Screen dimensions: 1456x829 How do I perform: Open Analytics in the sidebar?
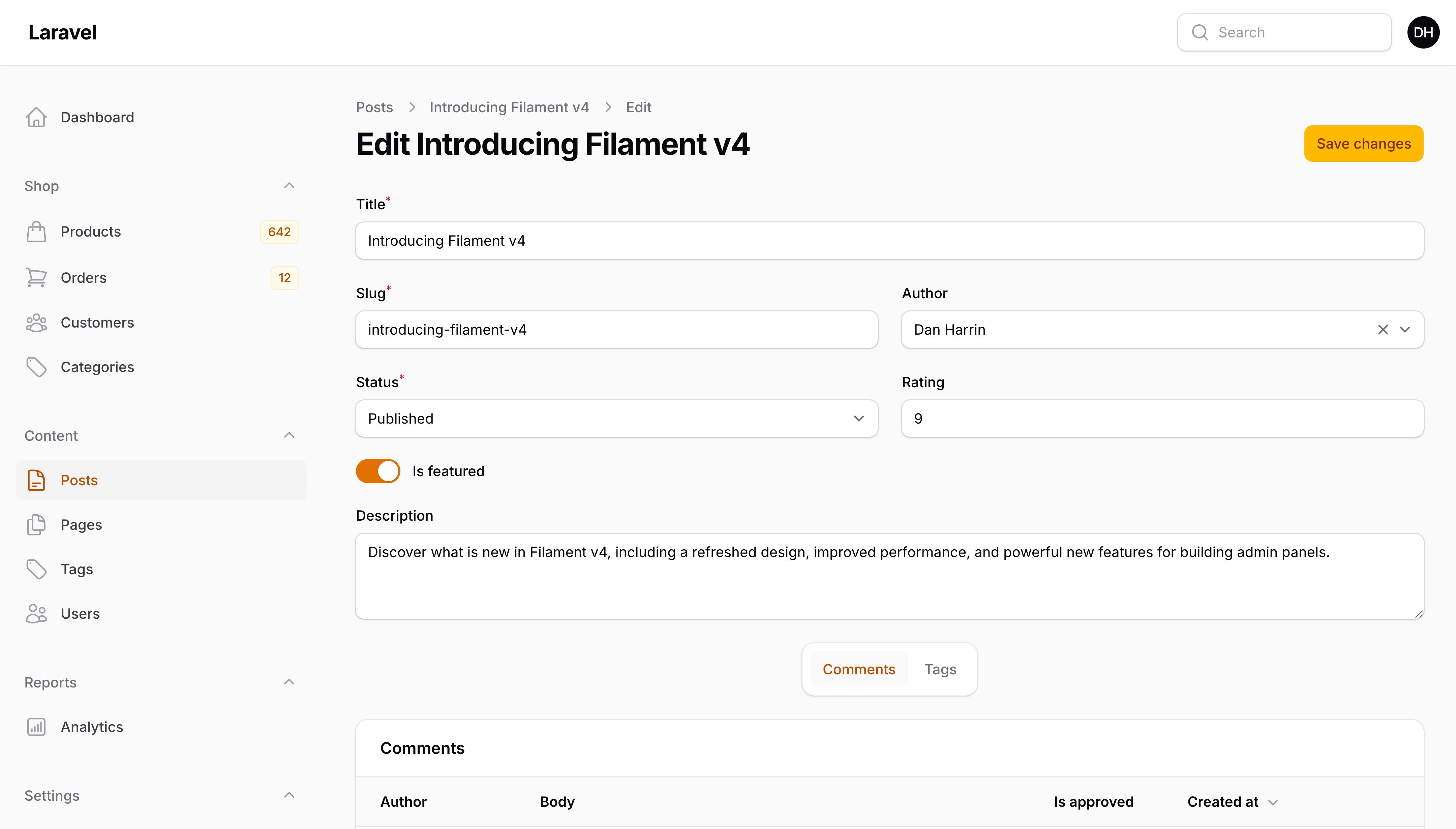tap(162, 727)
